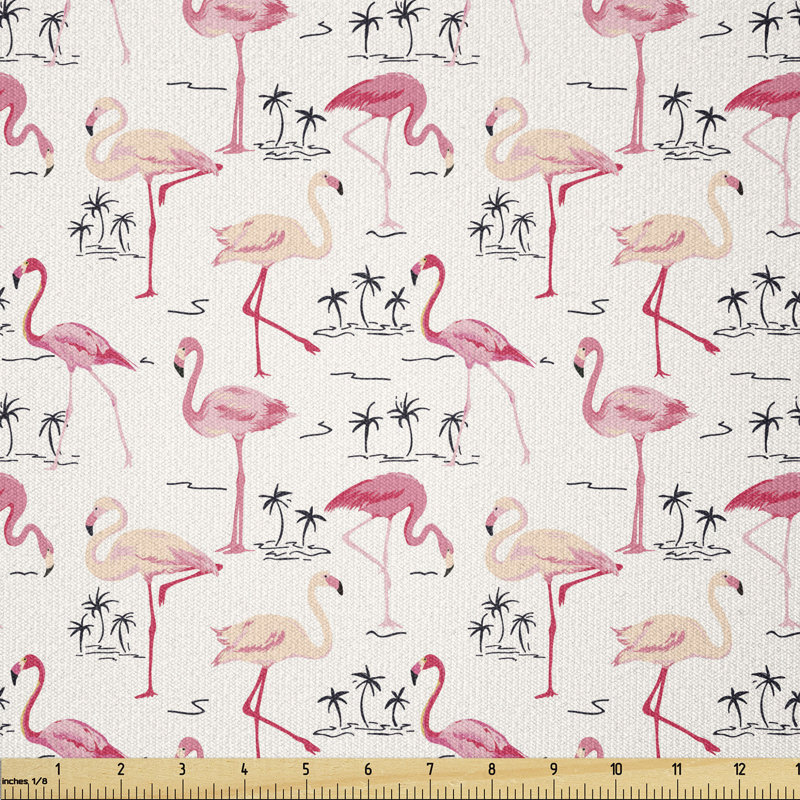
Task: Click the number 10 on the ruler
Action: [616, 769]
